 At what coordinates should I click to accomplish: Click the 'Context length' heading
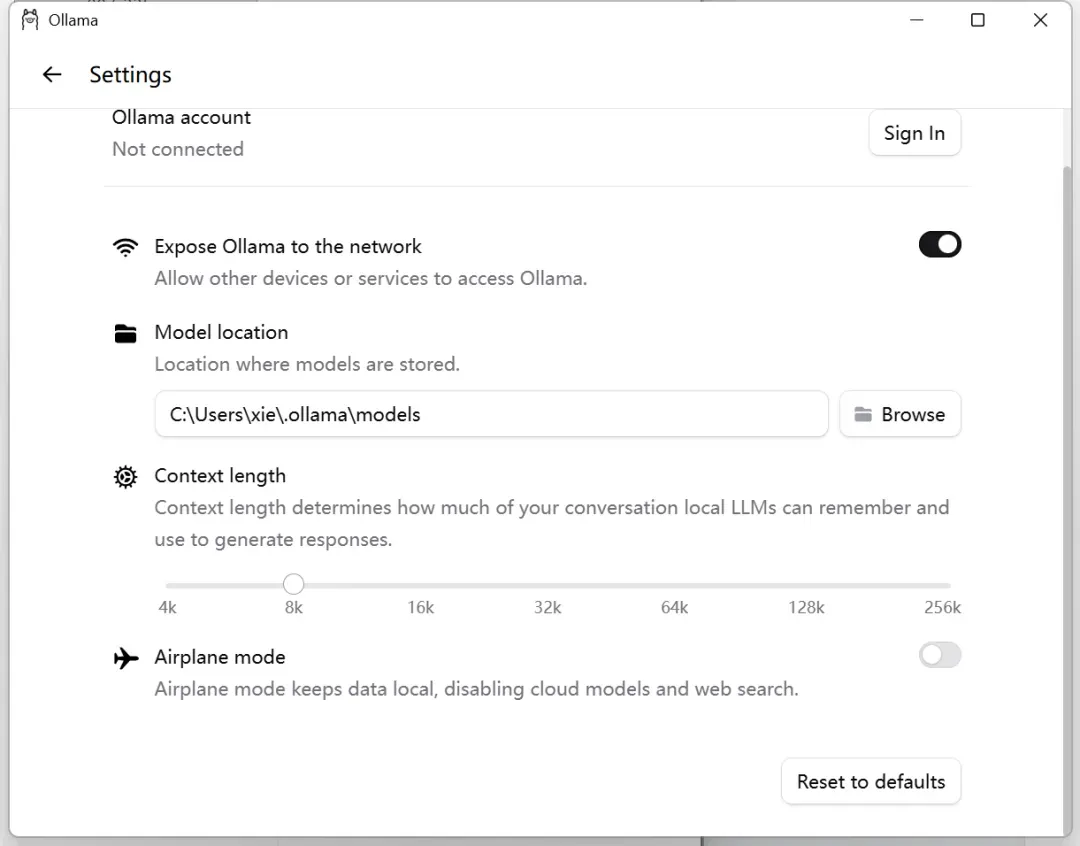click(220, 476)
